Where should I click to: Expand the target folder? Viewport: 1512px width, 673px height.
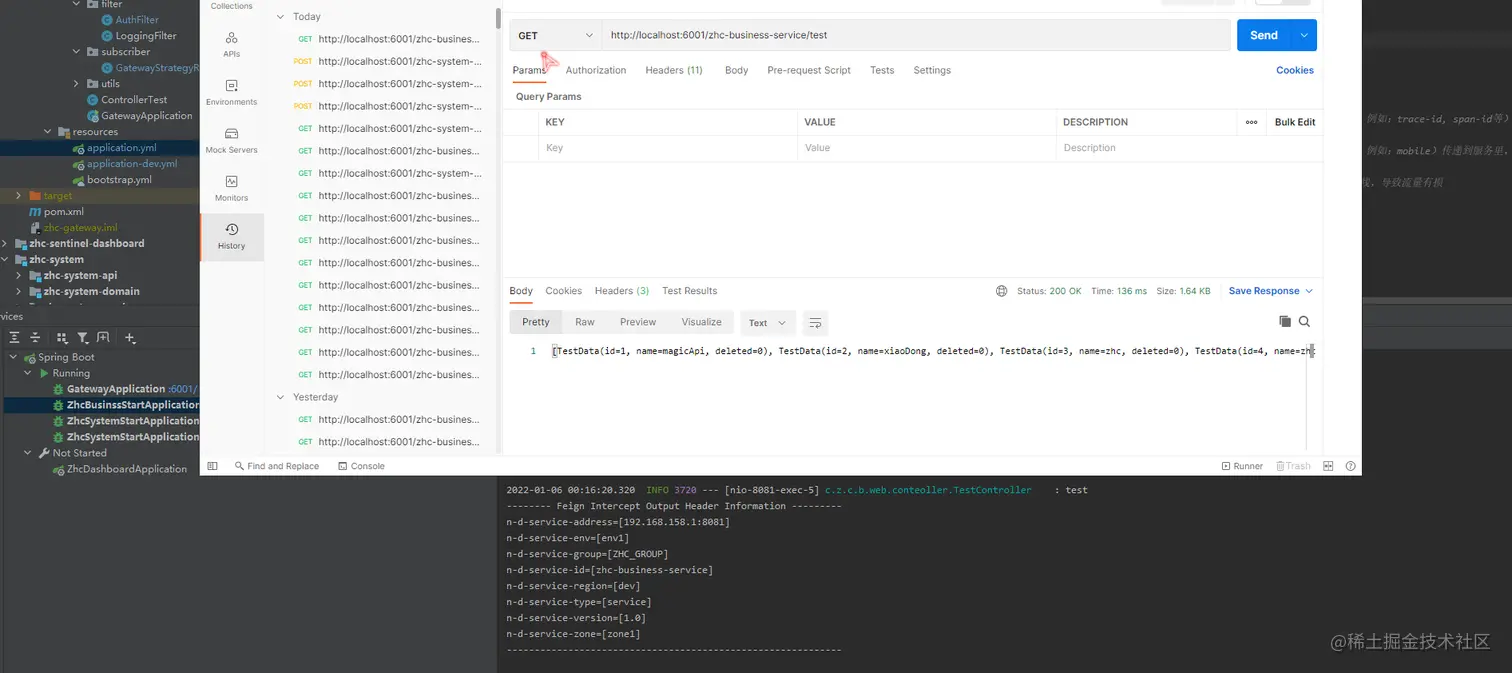(x=18, y=196)
